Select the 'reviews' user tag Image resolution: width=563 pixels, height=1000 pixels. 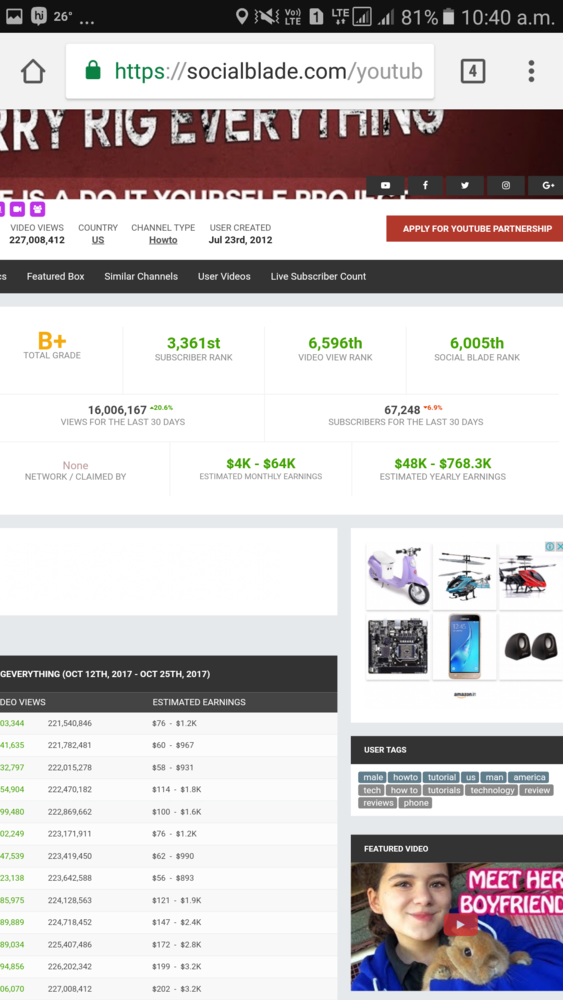tap(378, 802)
